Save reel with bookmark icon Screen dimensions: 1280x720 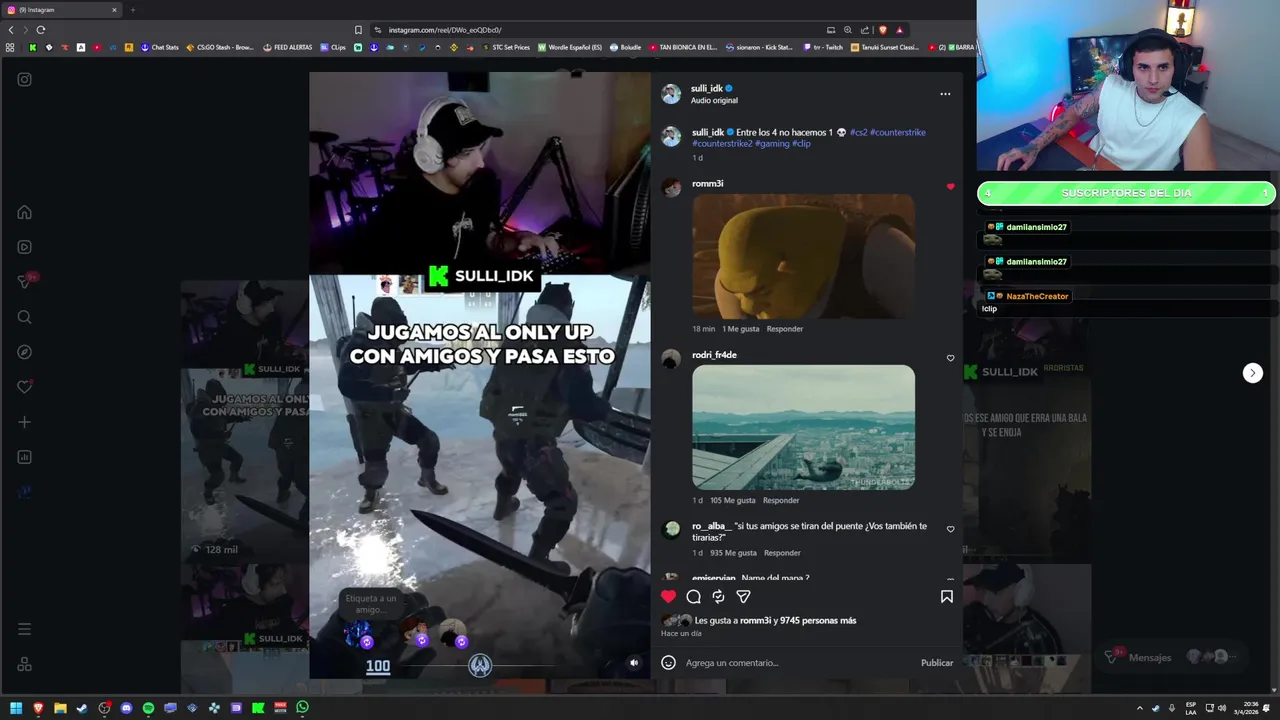(x=946, y=596)
